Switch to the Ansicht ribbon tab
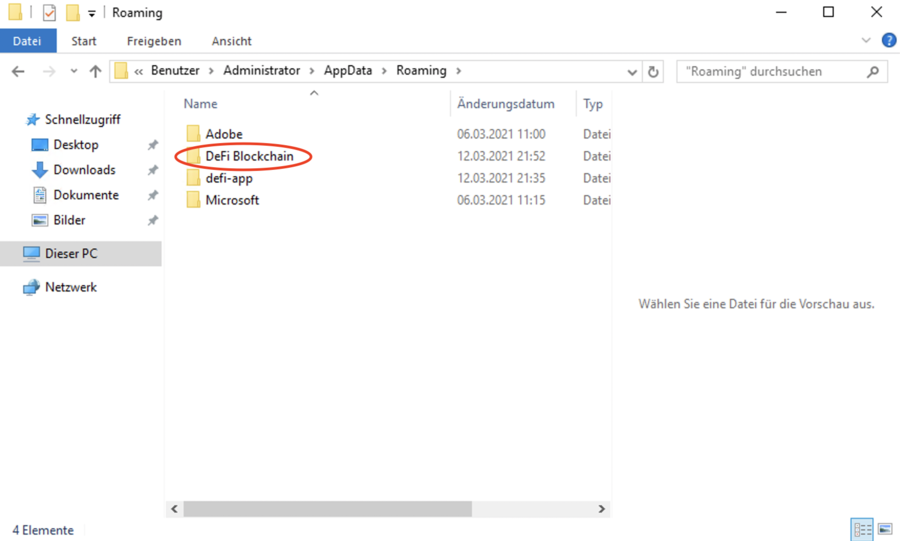 coord(231,41)
